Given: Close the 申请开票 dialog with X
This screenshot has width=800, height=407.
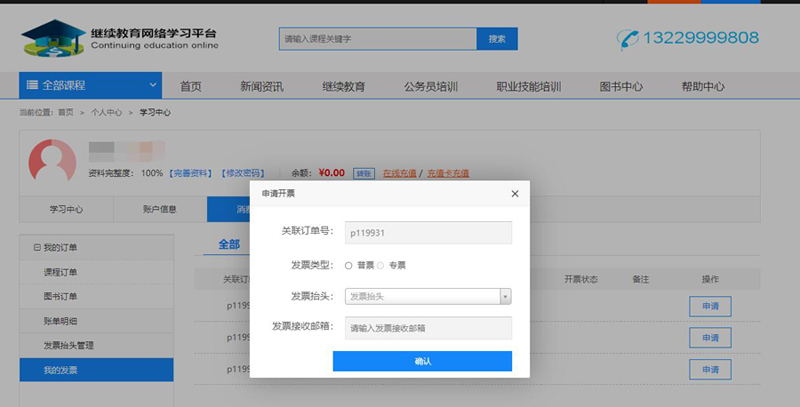Looking at the screenshot, I should [x=515, y=193].
